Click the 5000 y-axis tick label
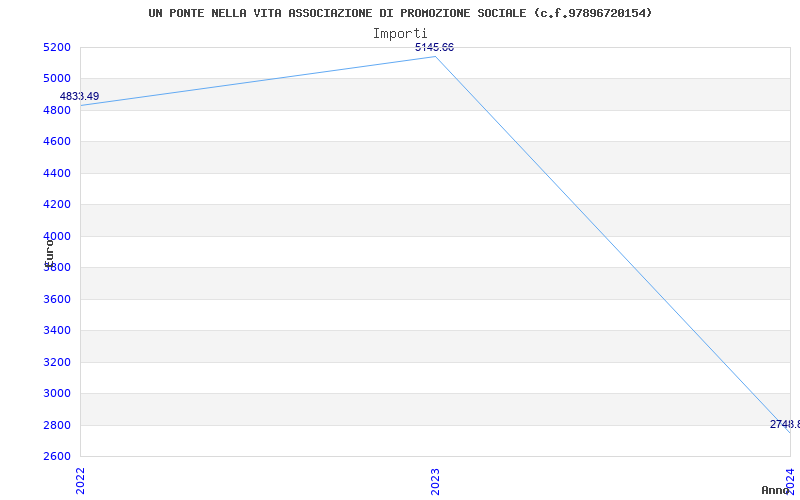800x500 pixels. pyautogui.click(x=57, y=79)
